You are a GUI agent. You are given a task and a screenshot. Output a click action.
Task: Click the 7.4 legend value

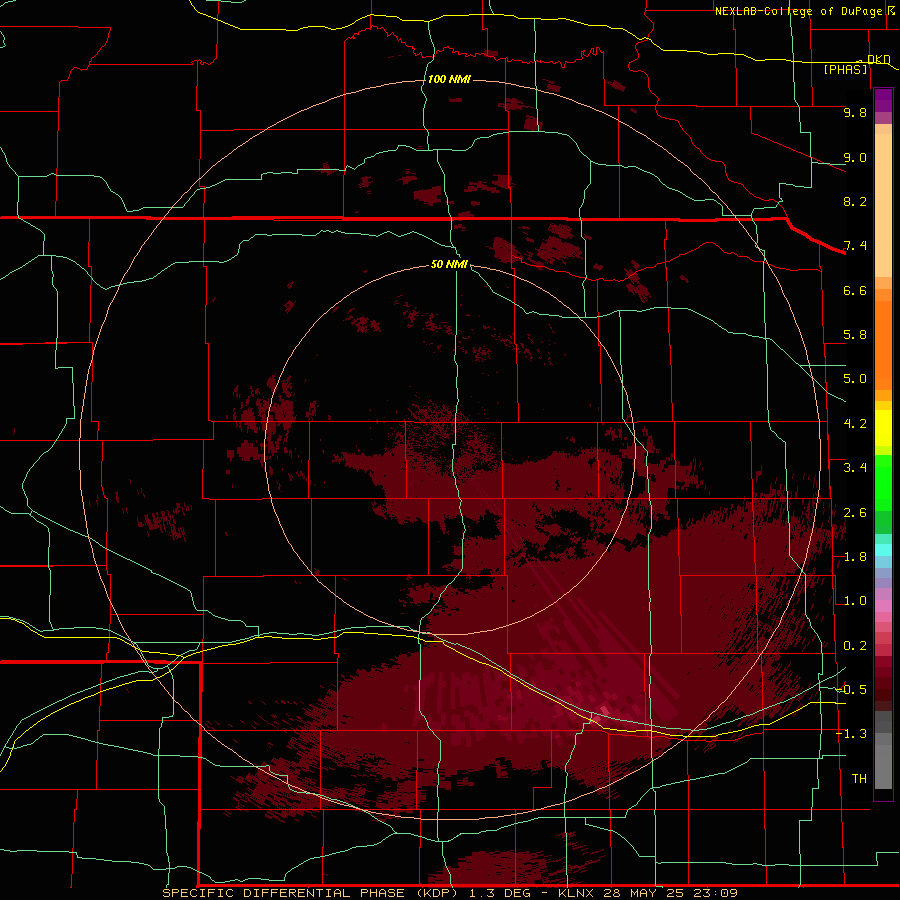click(855, 246)
